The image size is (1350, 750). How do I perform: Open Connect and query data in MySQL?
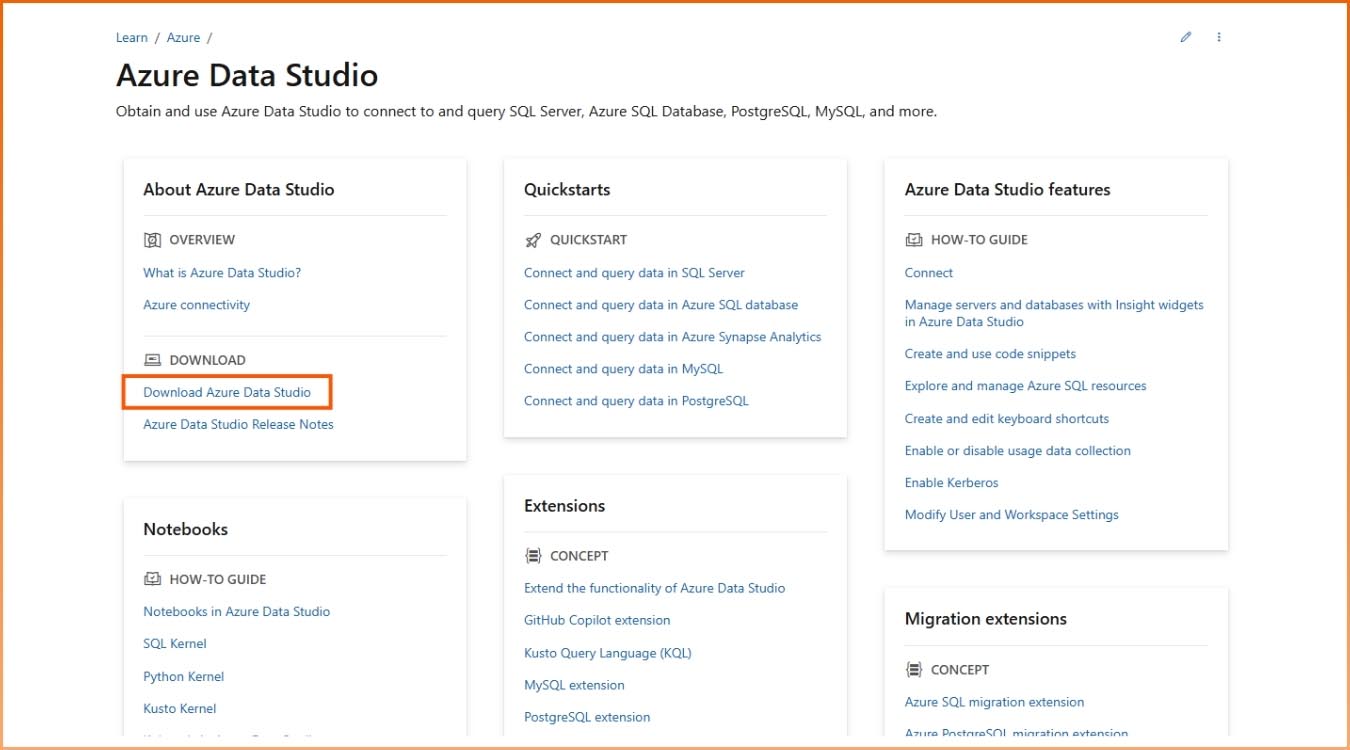623,369
